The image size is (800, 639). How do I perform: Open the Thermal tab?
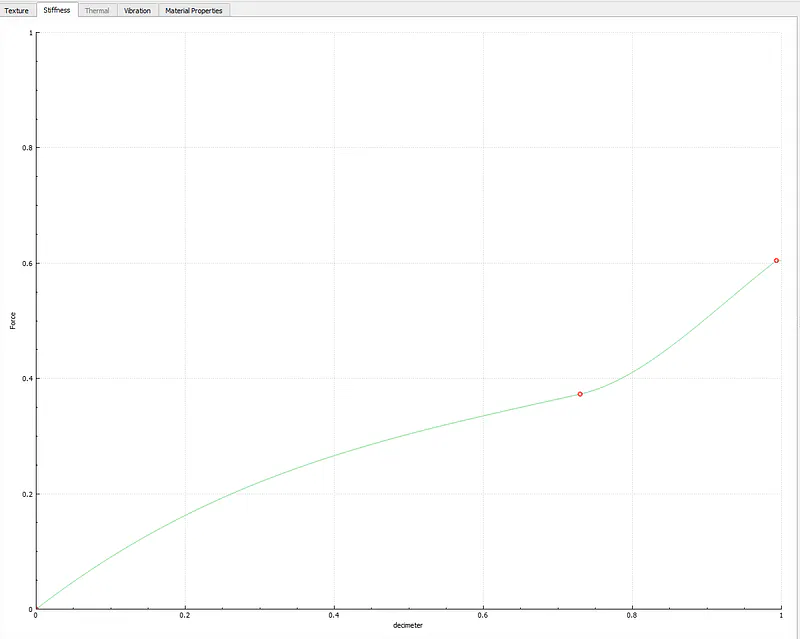[97, 10]
